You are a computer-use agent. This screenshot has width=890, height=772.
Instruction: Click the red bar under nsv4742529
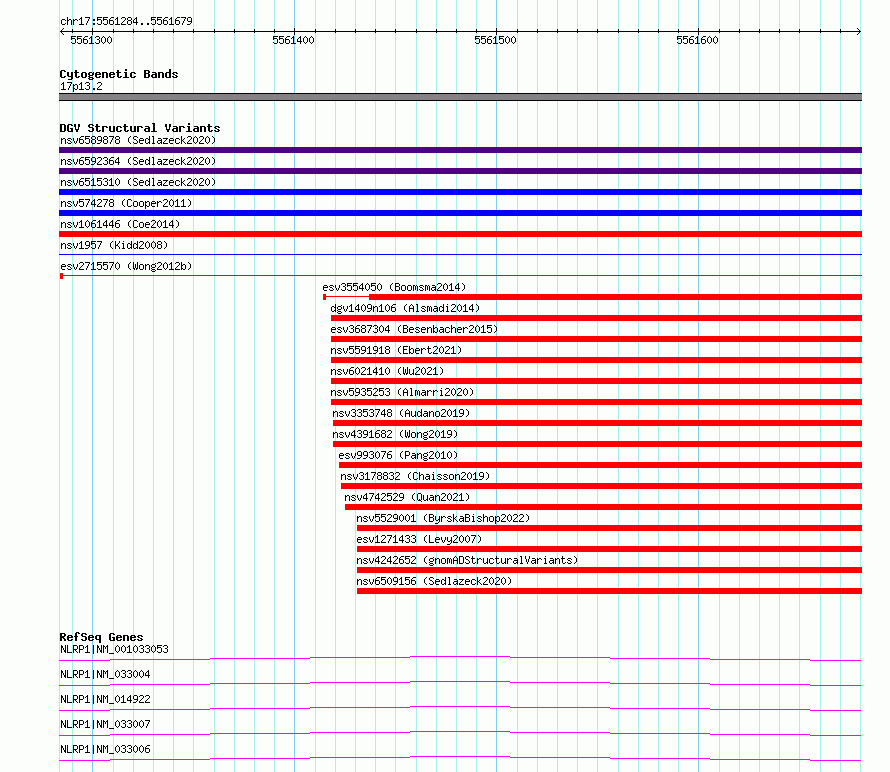pyautogui.click(x=603, y=507)
